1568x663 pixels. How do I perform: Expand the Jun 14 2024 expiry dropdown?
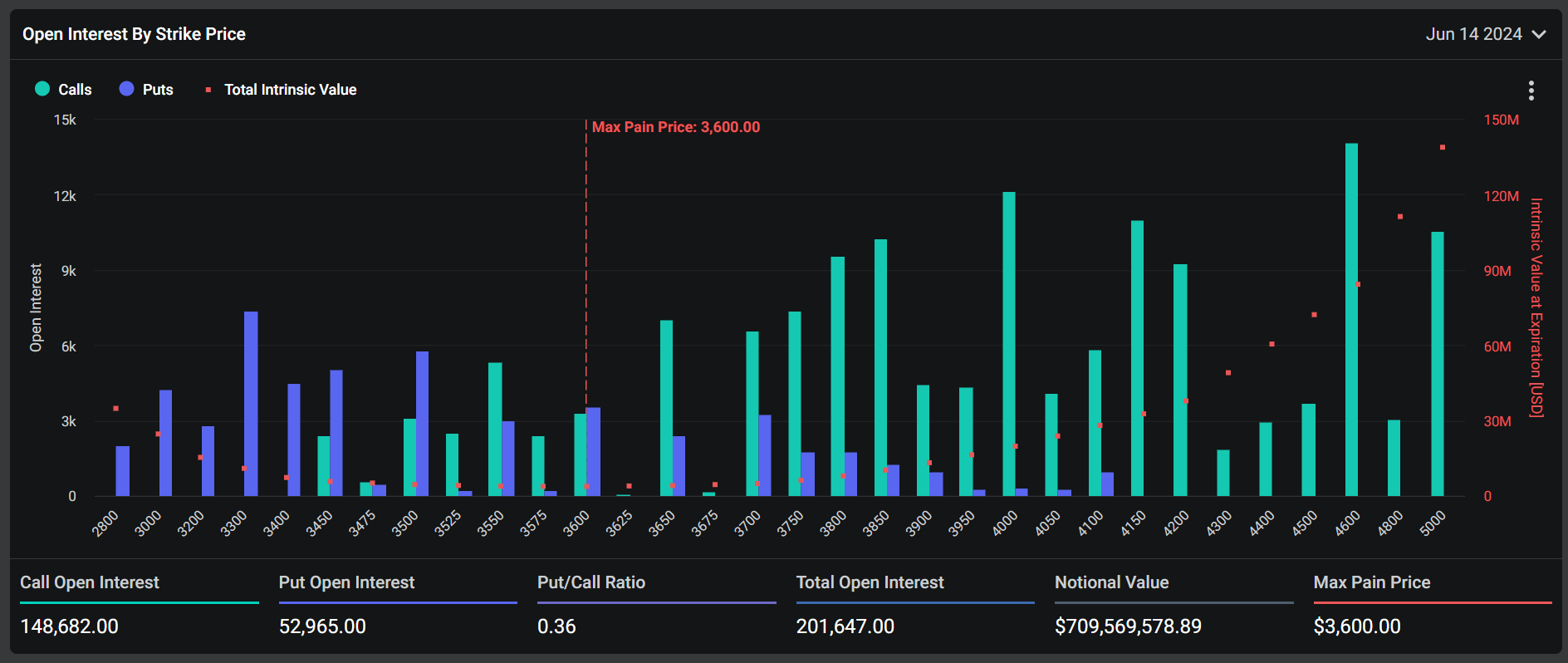point(1473,34)
